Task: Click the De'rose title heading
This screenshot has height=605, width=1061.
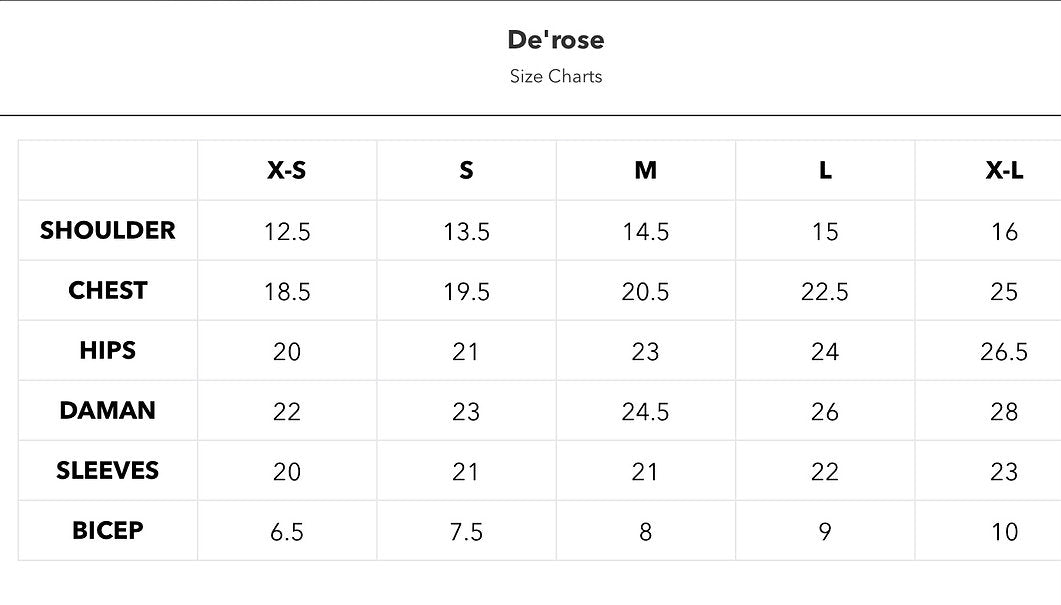Action: pyautogui.click(x=555, y=40)
